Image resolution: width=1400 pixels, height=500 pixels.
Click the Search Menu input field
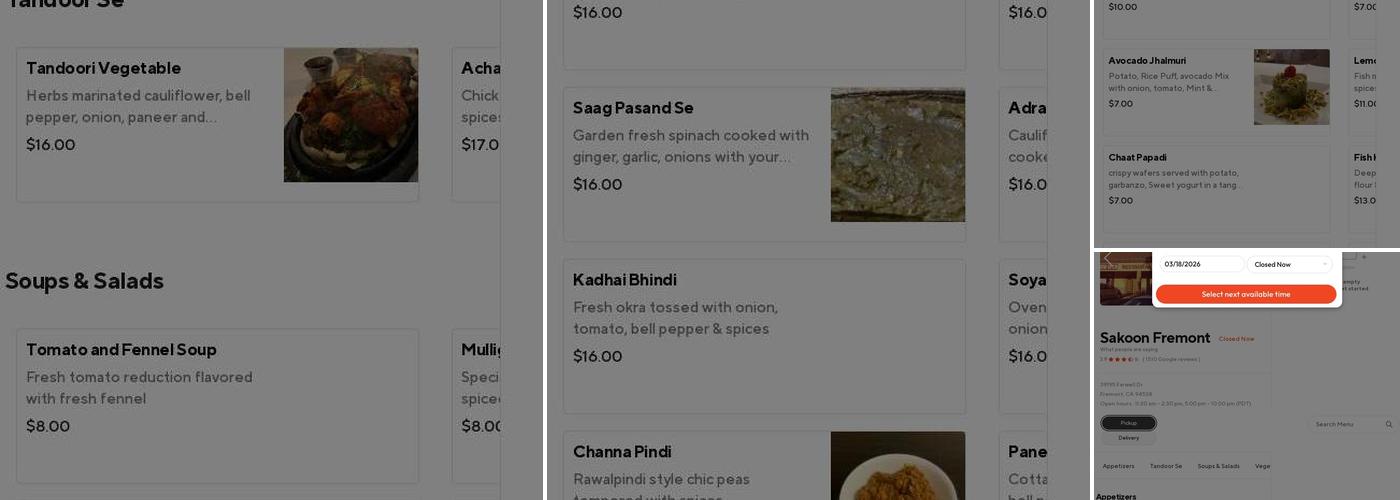[x=1345, y=425]
